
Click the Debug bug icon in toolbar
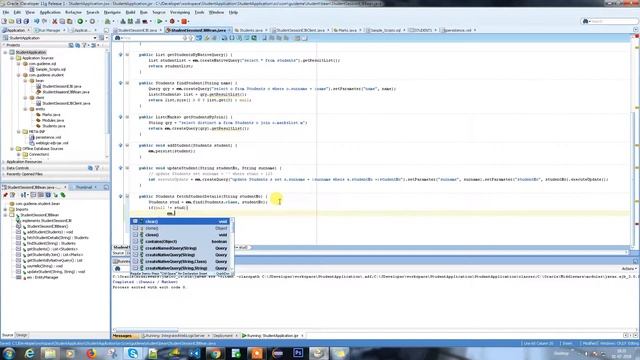point(172,21)
